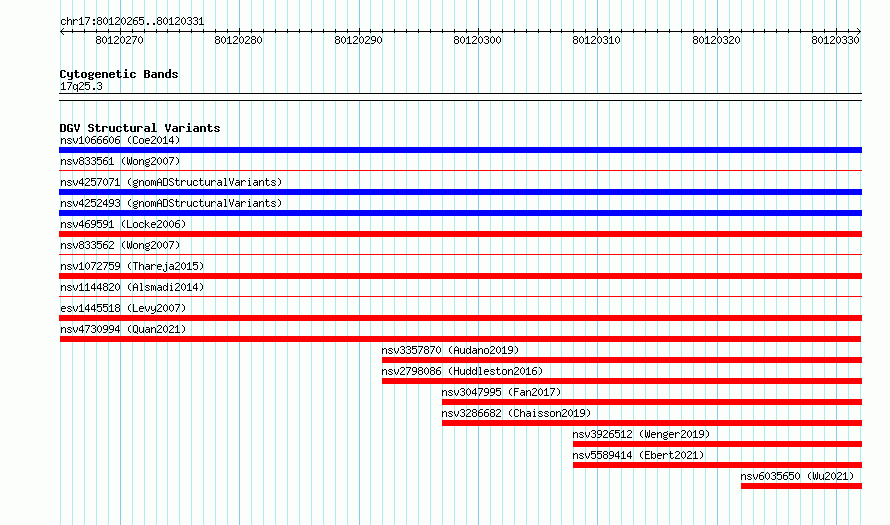The image size is (890, 525).
Task: Select the blue bar under nsv4257071
Action: click(x=460, y=192)
